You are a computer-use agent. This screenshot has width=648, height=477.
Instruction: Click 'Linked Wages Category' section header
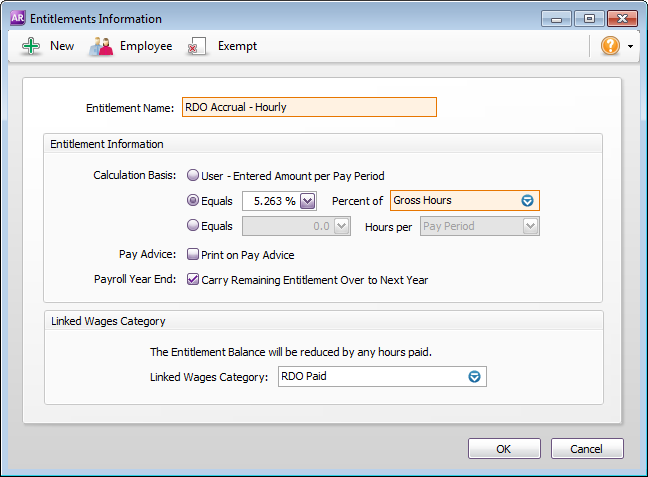coord(108,321)
